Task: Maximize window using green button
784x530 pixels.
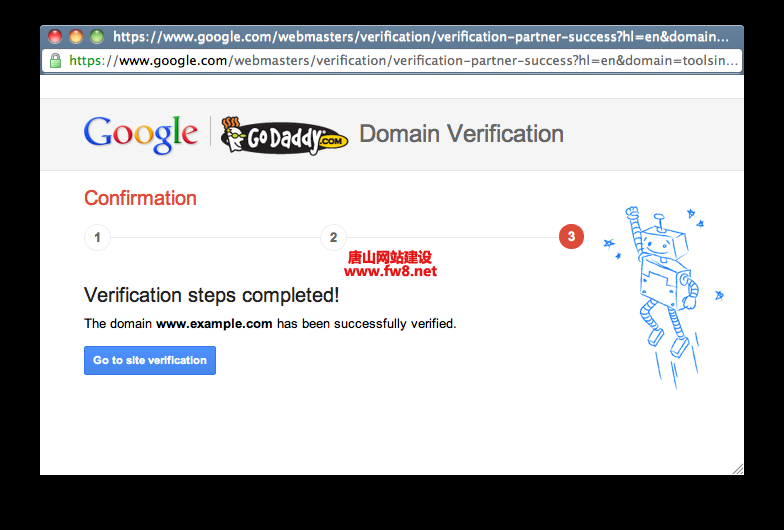Action: click(97, 36)
